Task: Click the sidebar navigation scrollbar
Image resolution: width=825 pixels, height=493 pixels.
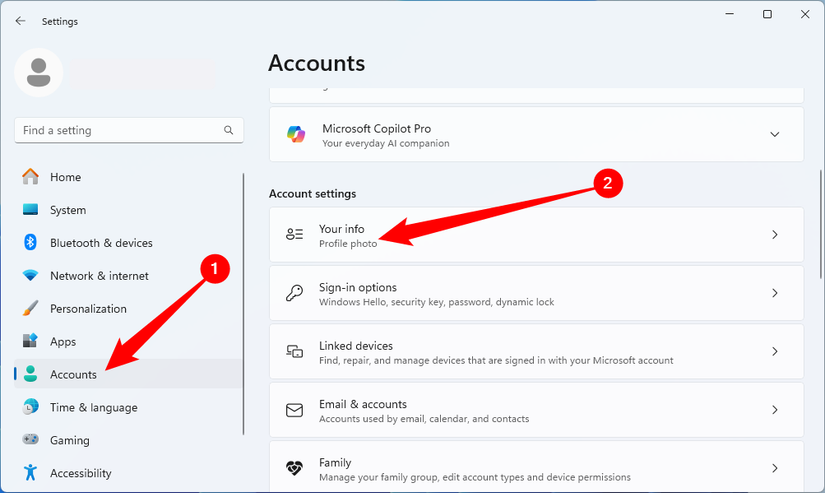Action: tap(243, 304)
